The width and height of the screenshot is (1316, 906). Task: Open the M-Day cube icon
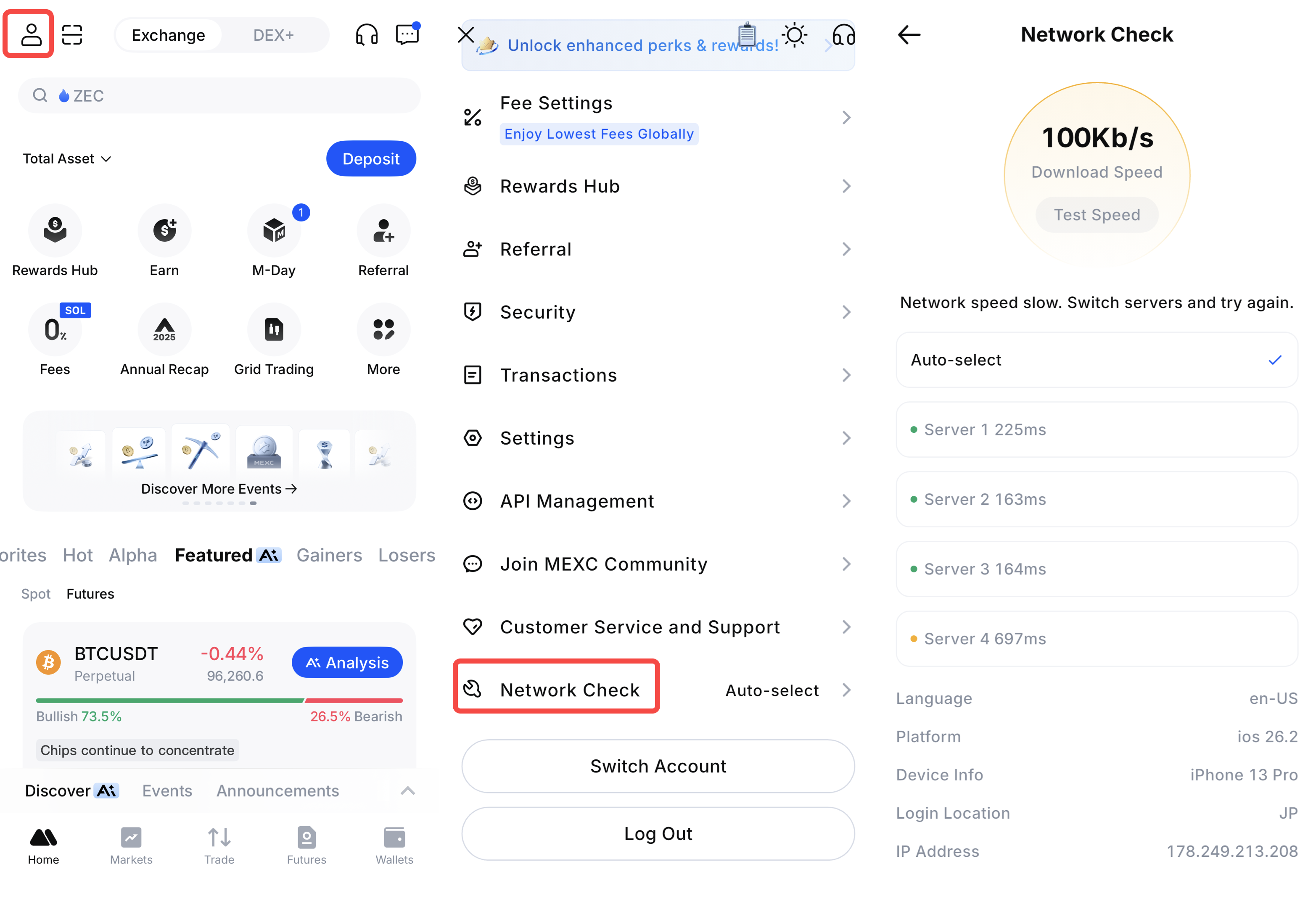point(274,230)
